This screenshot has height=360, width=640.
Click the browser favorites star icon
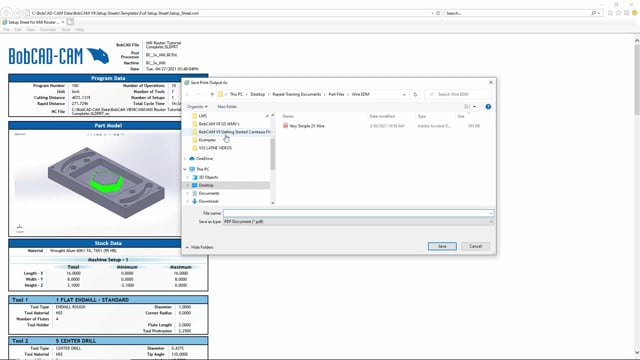tap(618, 13)
